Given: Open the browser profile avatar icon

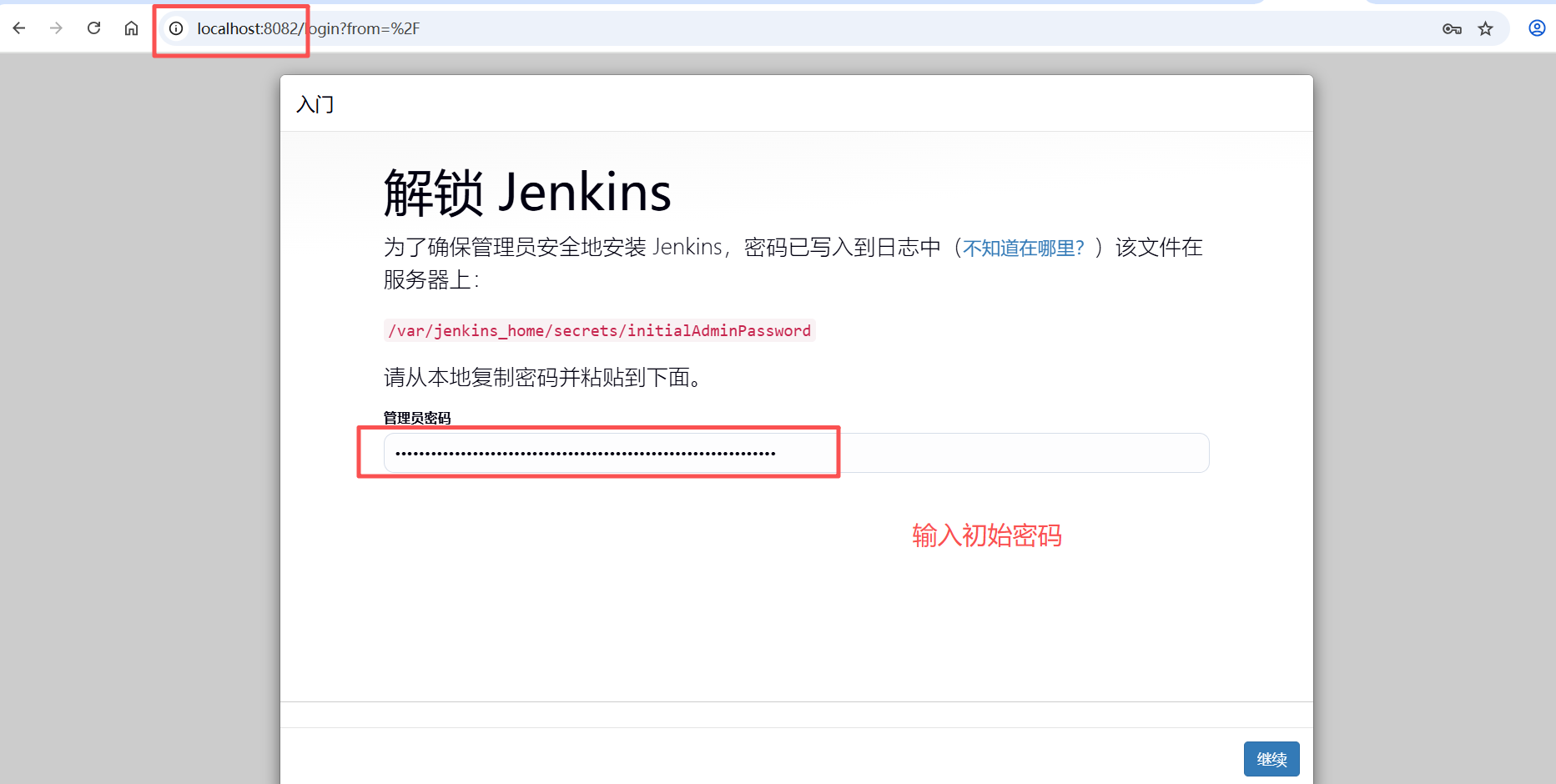Looking at the screenshot, I should point(1537,28).
